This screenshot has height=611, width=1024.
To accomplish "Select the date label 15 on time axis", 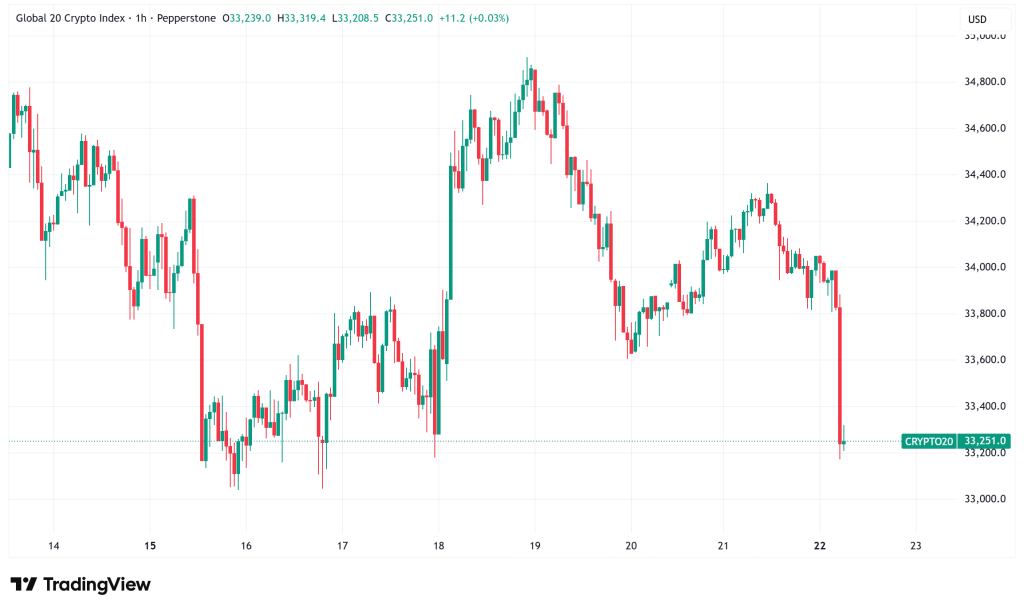I will click(x=150, y=545).
